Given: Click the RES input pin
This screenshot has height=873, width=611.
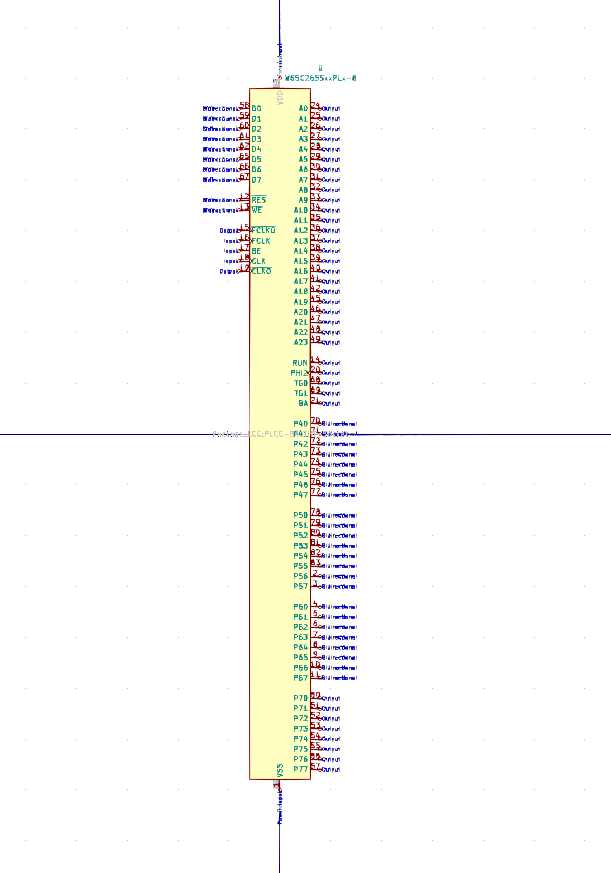Looking at the screenshot, I should (258, 200).
